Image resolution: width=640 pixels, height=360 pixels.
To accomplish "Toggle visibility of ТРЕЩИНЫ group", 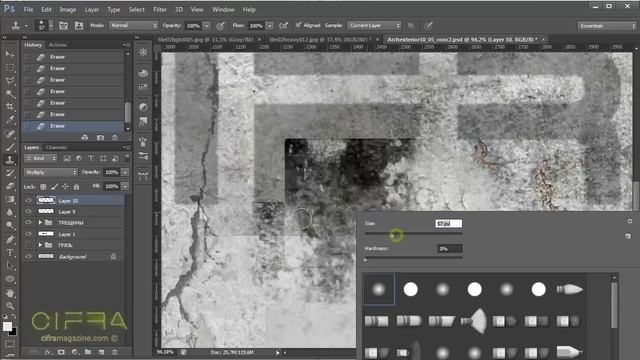I will [28, 222].
